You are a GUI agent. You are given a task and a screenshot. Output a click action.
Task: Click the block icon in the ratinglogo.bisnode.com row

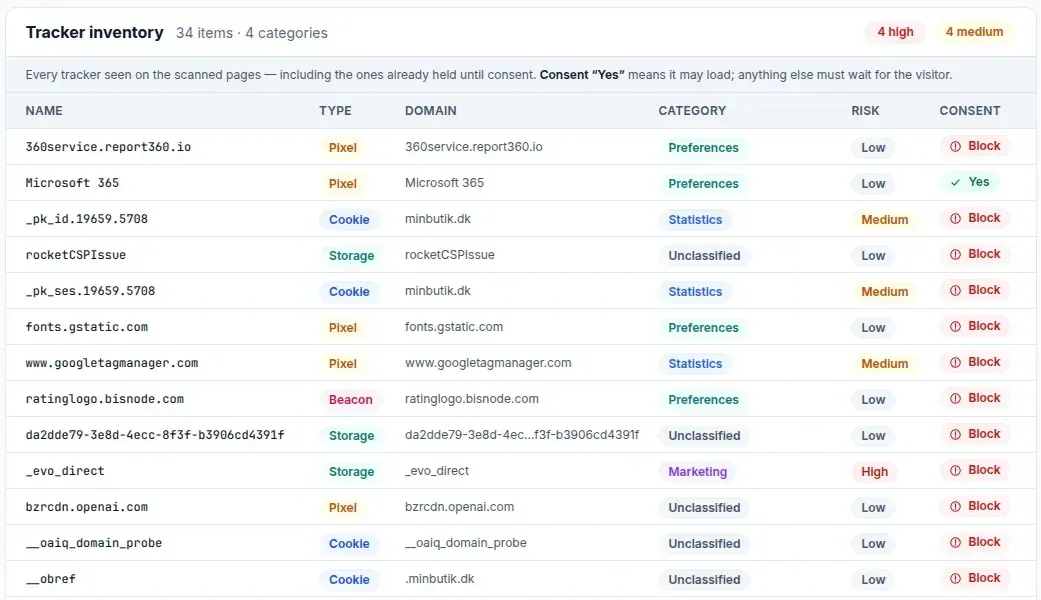955,398
